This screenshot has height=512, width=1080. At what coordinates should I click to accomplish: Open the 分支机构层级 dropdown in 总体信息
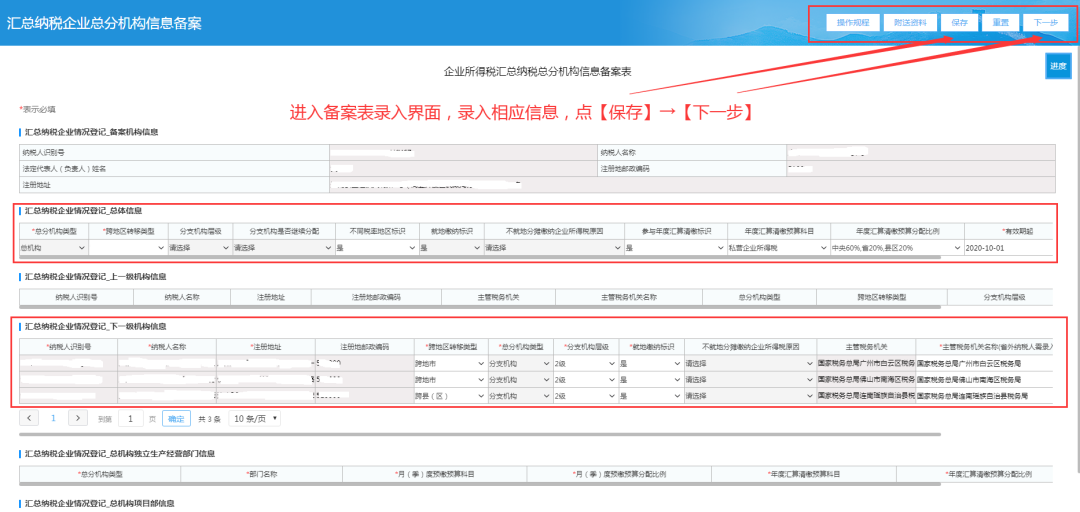coord(199,247)
